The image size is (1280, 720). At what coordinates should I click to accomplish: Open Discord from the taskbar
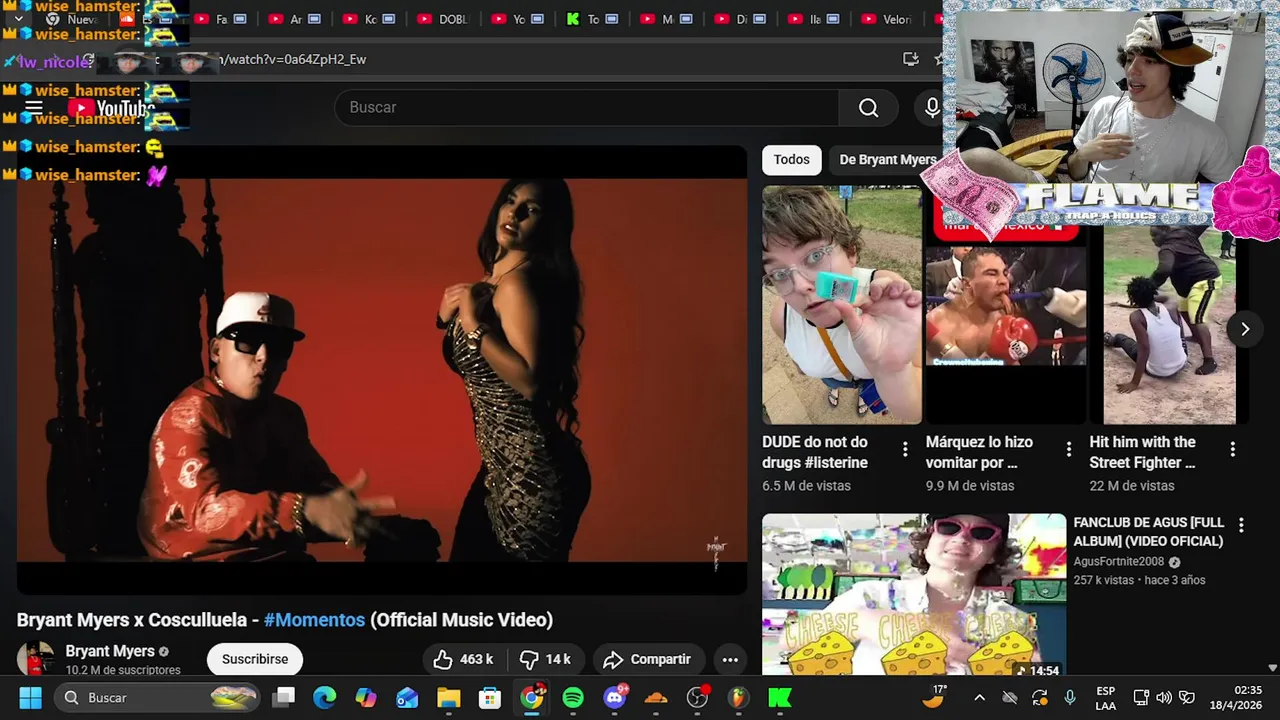point(615,697)
